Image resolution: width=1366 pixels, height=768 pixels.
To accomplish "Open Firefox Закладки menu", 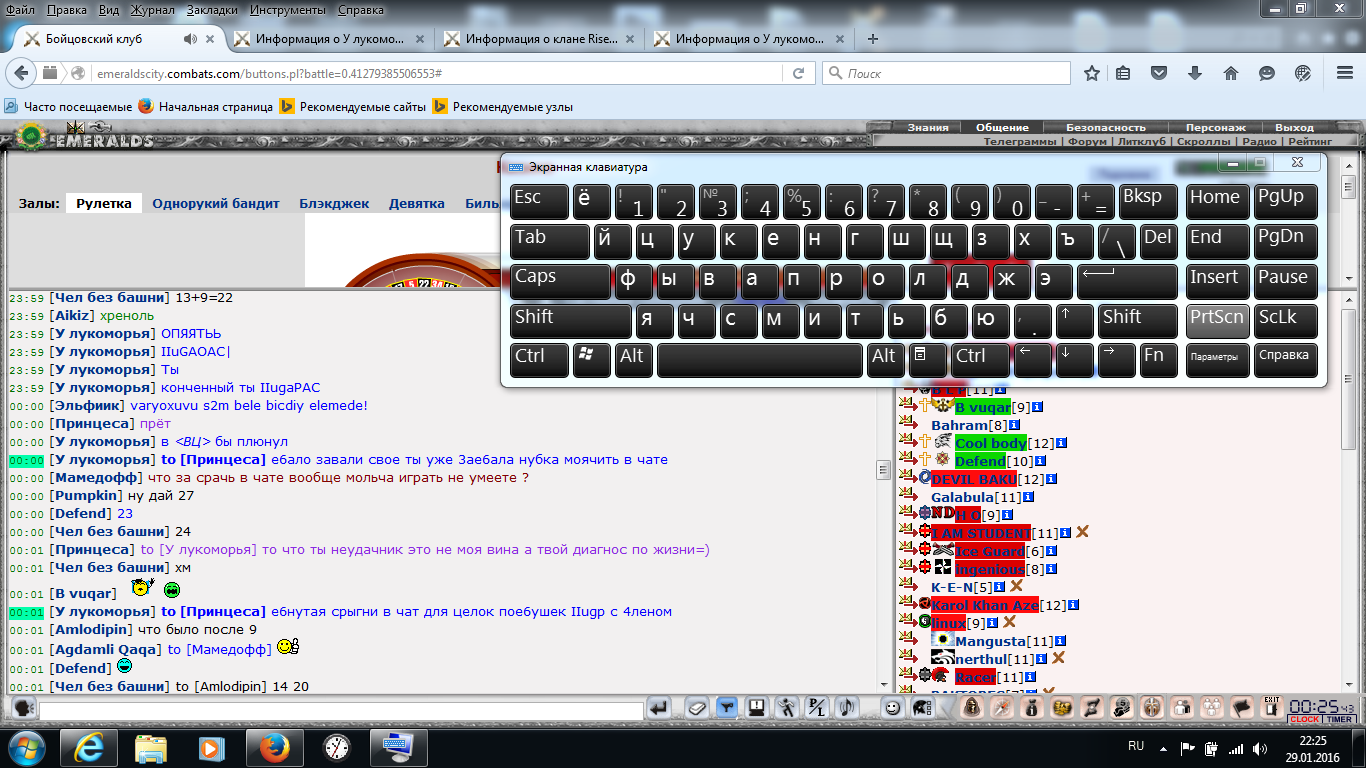I will point(213,10).
